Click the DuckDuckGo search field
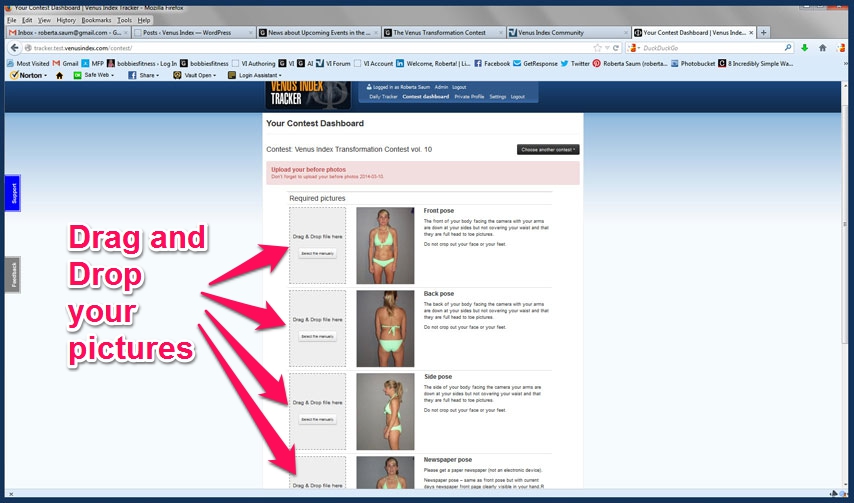The height and width of the screenshot is (503, 854). tap(712, 48)
